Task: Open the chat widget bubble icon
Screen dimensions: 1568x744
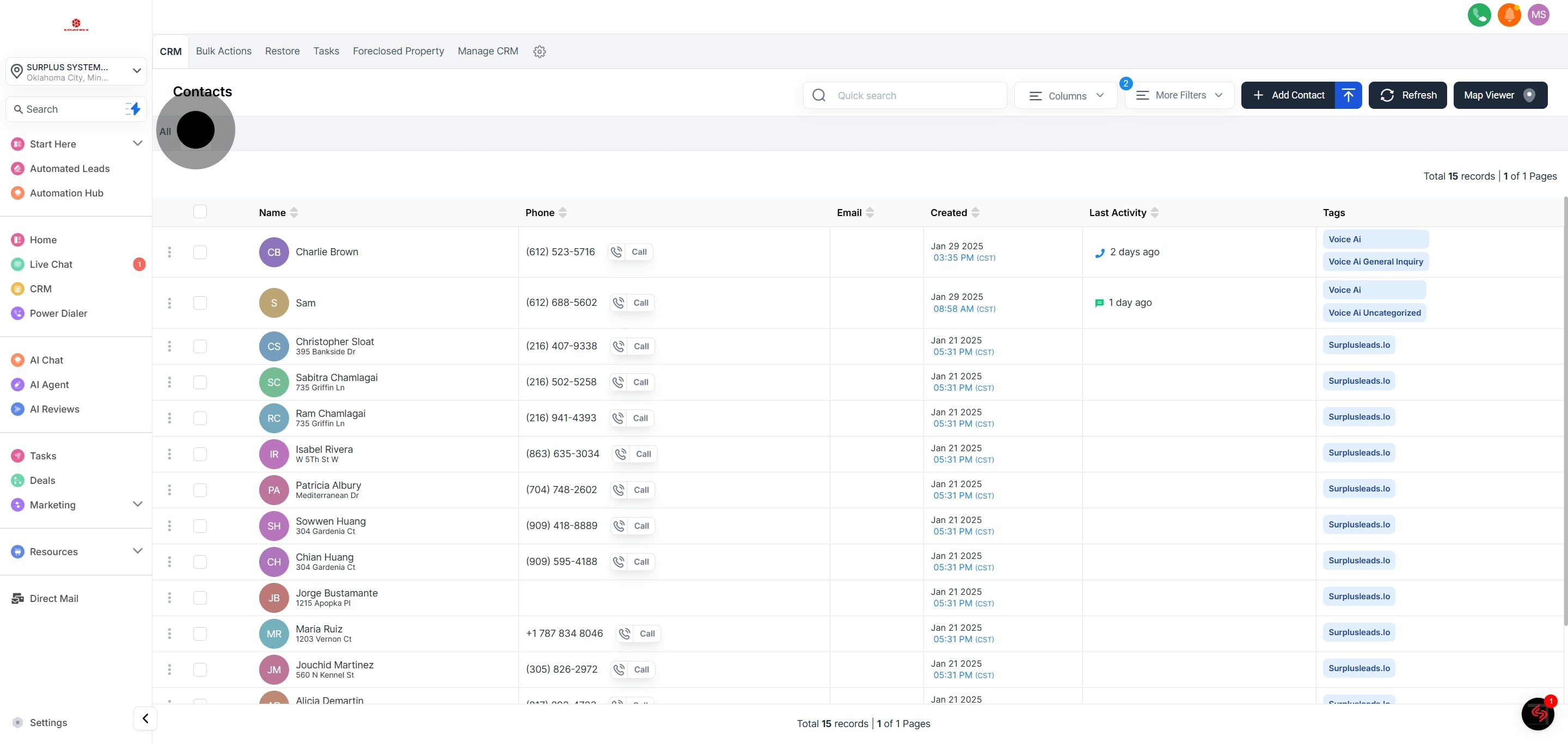Action: pos(1538,714)
